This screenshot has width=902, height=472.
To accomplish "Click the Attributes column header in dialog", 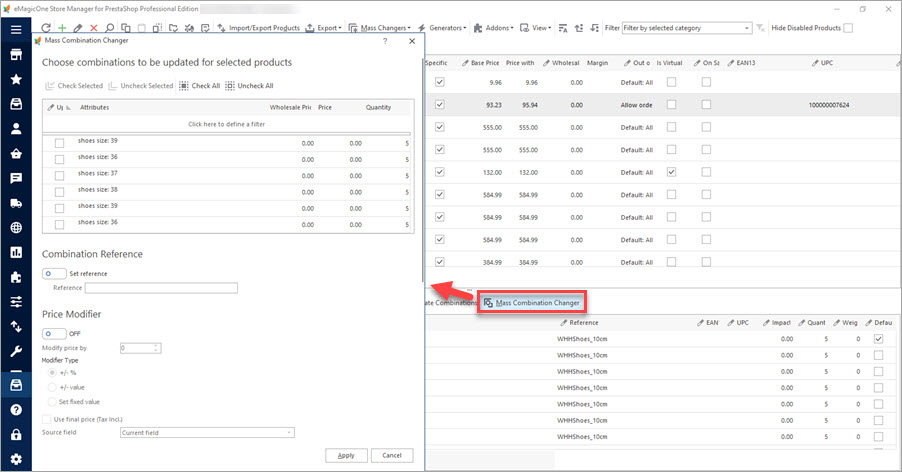I will pos(94,108).
